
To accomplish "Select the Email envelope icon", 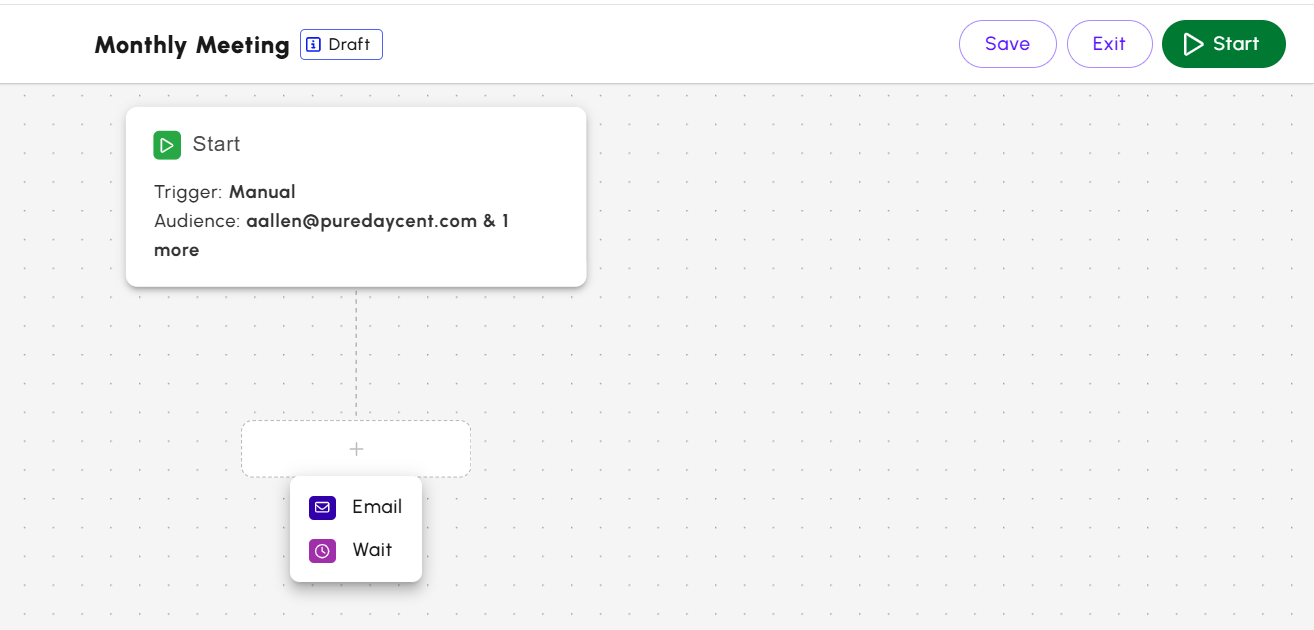I will pyautogui.click(x=322, y=507).
